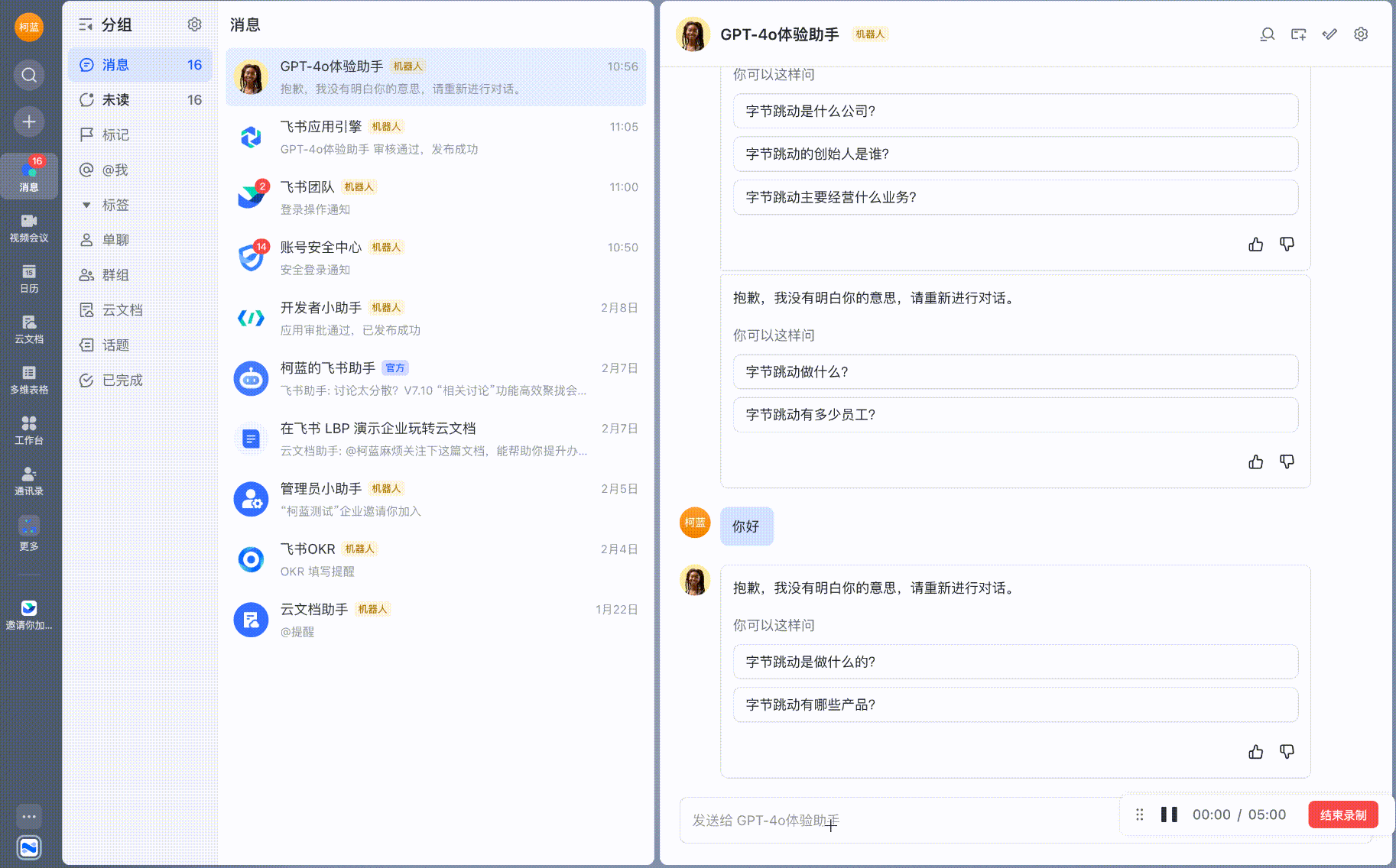Open 工作台 in the sidebar
The height and width of the screenshot is (868, 1396).
29,430
